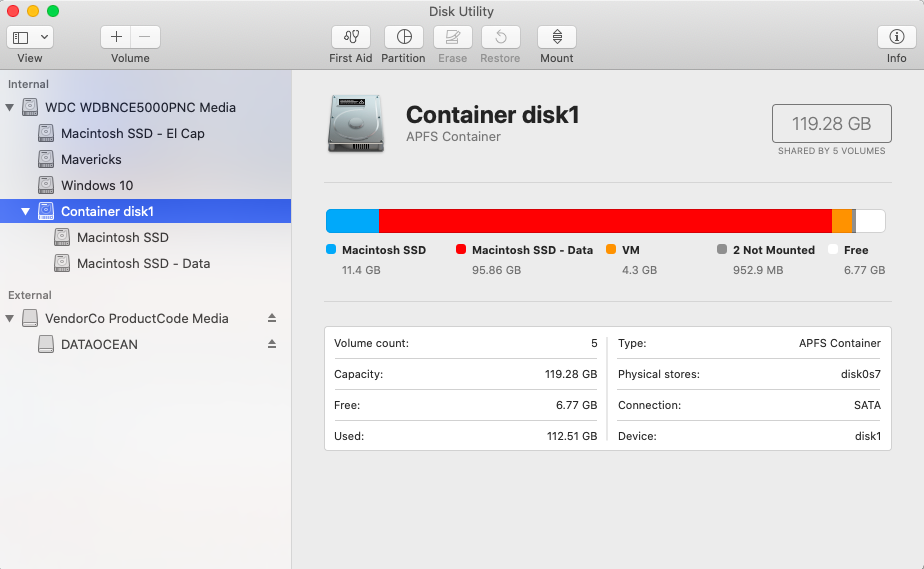
Task: Click the Internal section header
Action: click(28, 84)
